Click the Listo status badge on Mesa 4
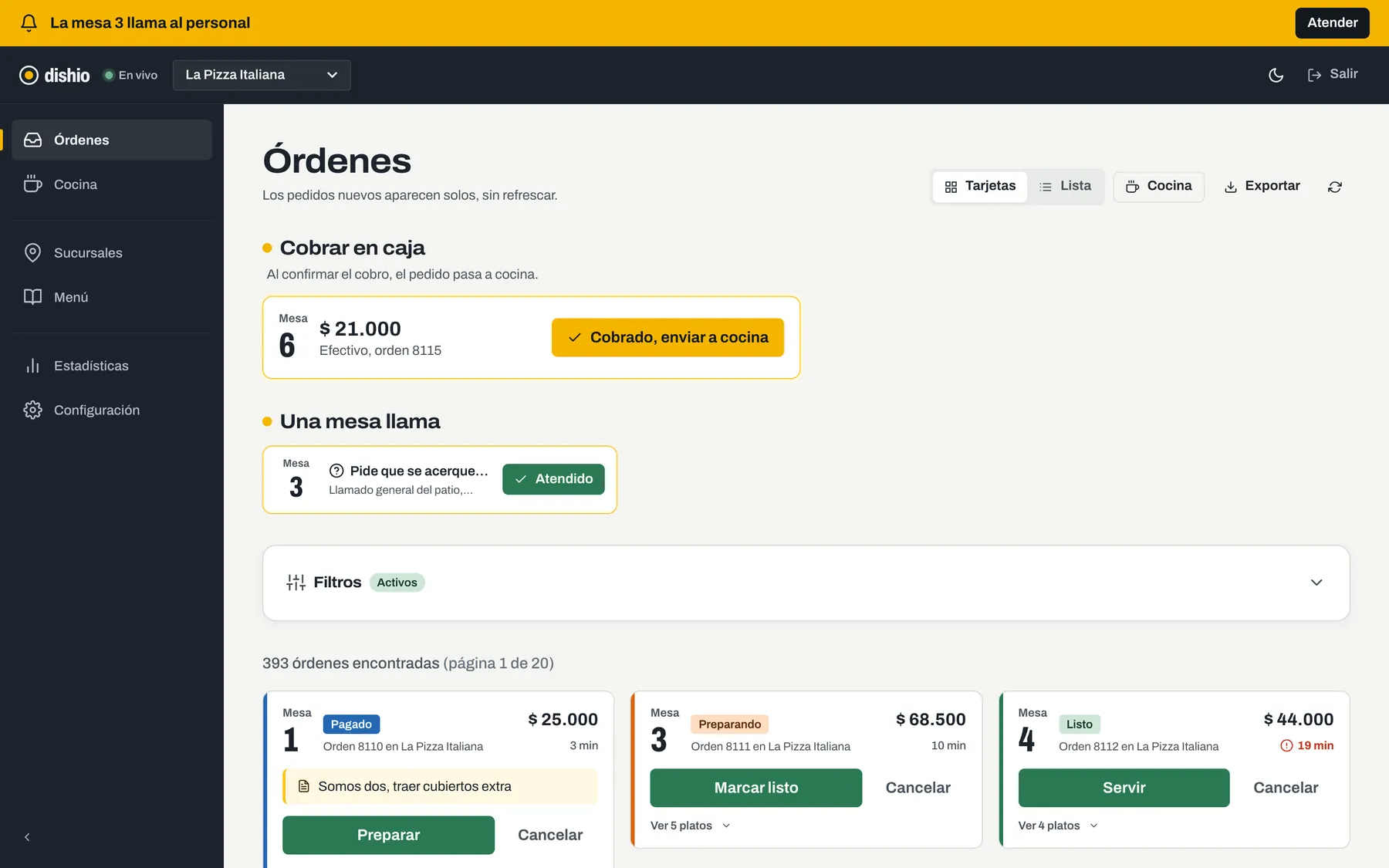1389x868 pixels. click(x=1079, y=724)
